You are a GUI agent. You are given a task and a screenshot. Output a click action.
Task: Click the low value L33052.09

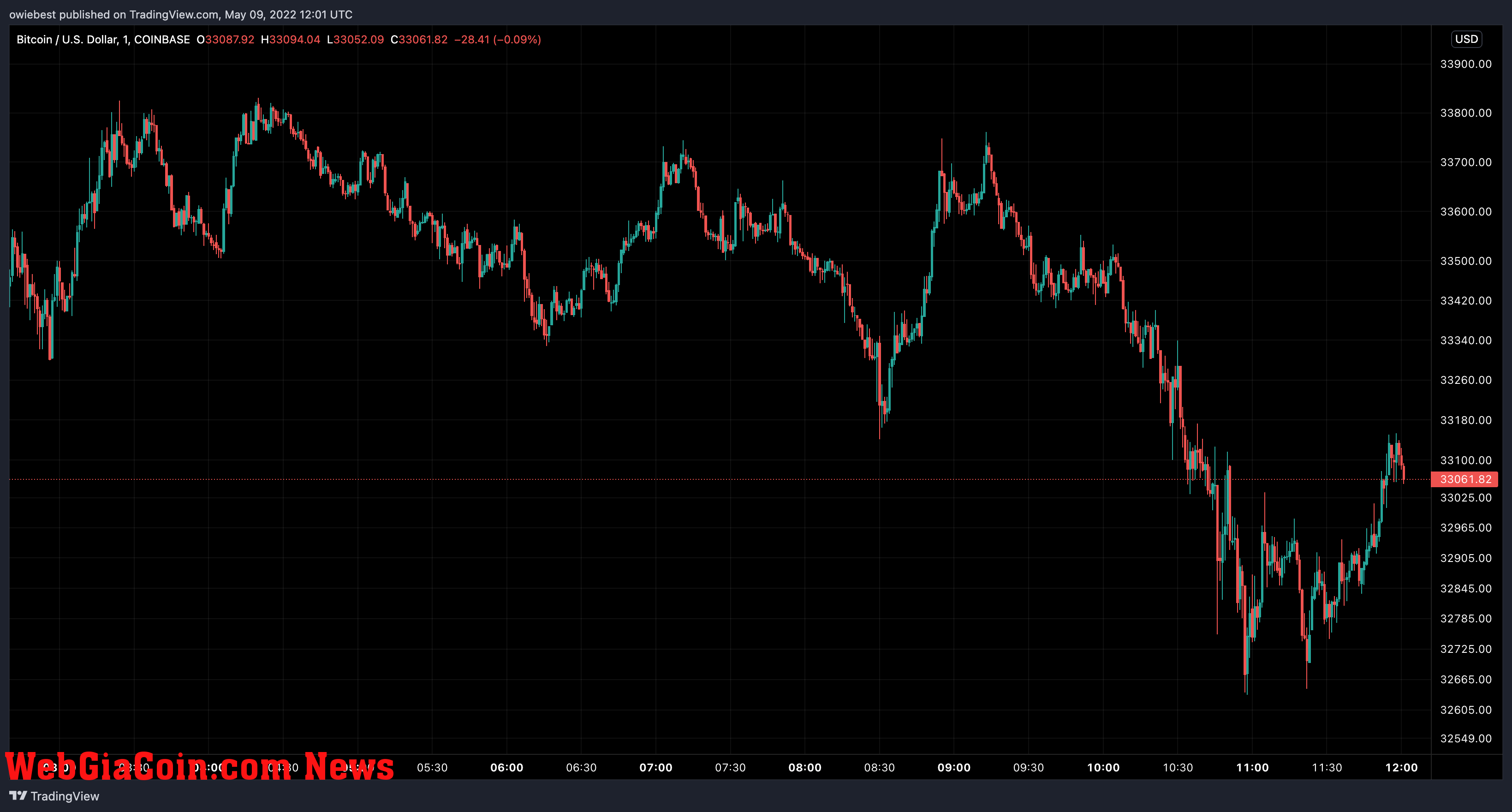tap(355, 39)
